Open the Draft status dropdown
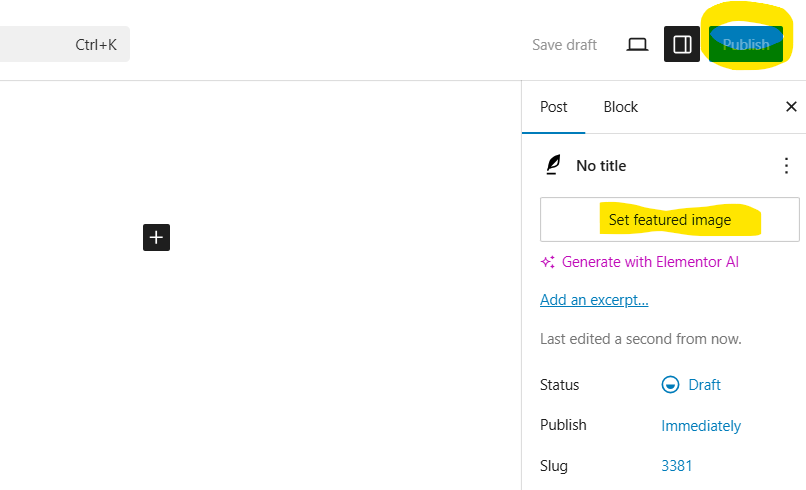This screenshot has height=490, width=806. coord(703,385)
